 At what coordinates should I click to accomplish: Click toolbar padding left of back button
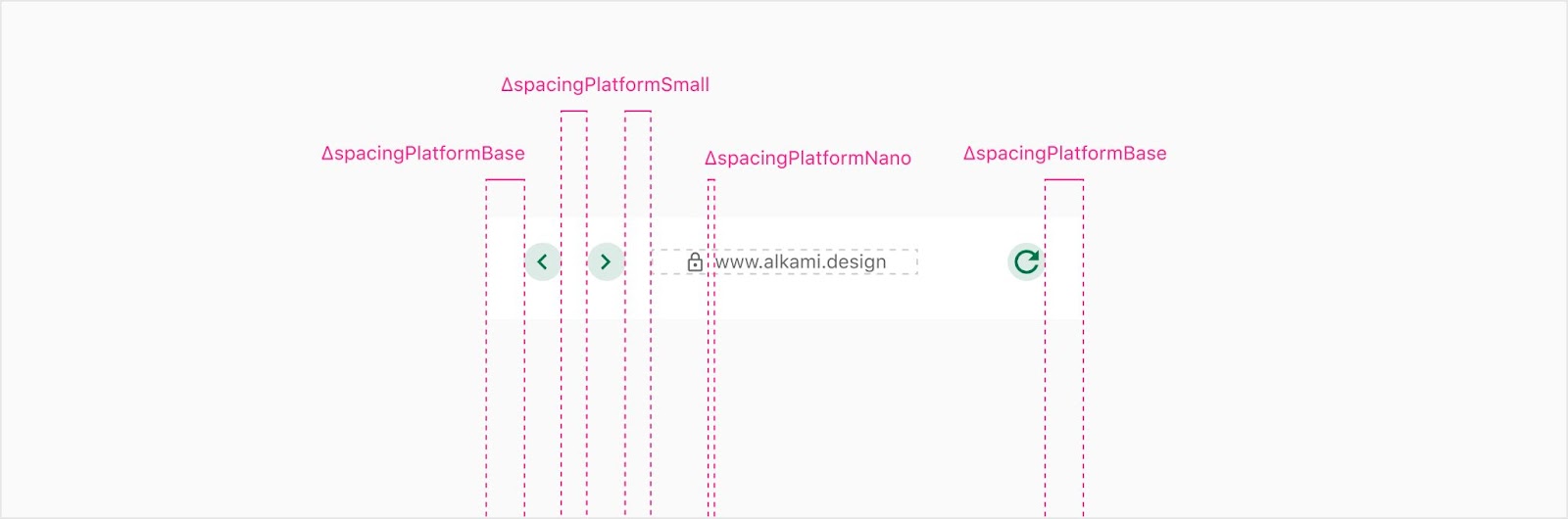506,261
